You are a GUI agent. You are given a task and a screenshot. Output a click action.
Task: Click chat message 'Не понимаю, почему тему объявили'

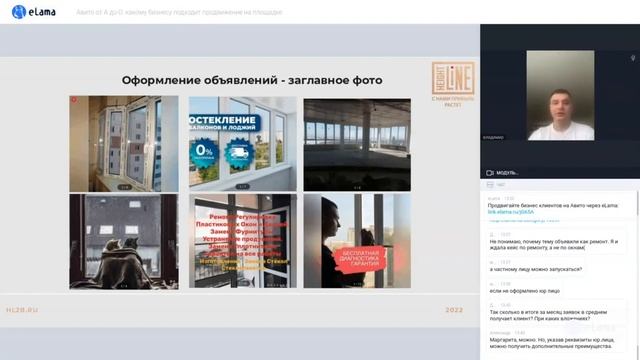554,244
